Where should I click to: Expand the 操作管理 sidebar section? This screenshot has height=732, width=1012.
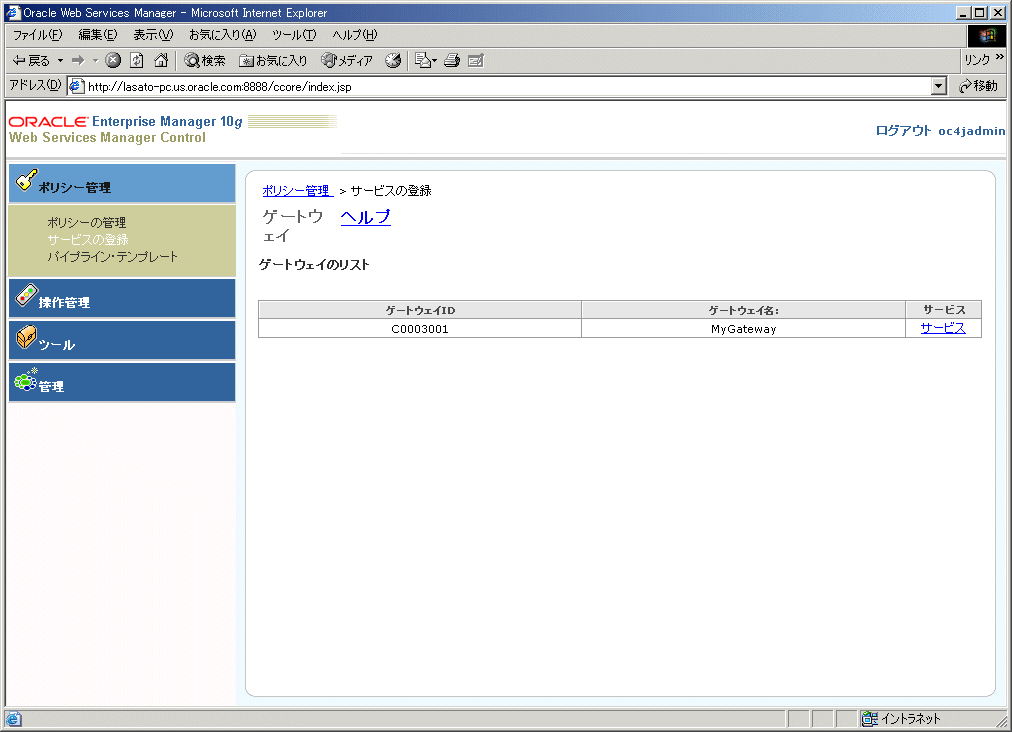point(122,298)
